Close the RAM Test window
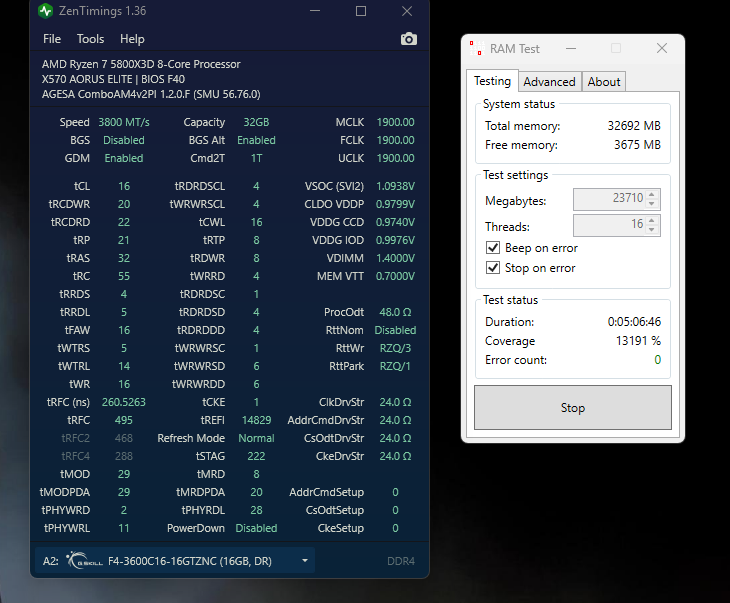This screenshot has height=603, width=730. 662,48
